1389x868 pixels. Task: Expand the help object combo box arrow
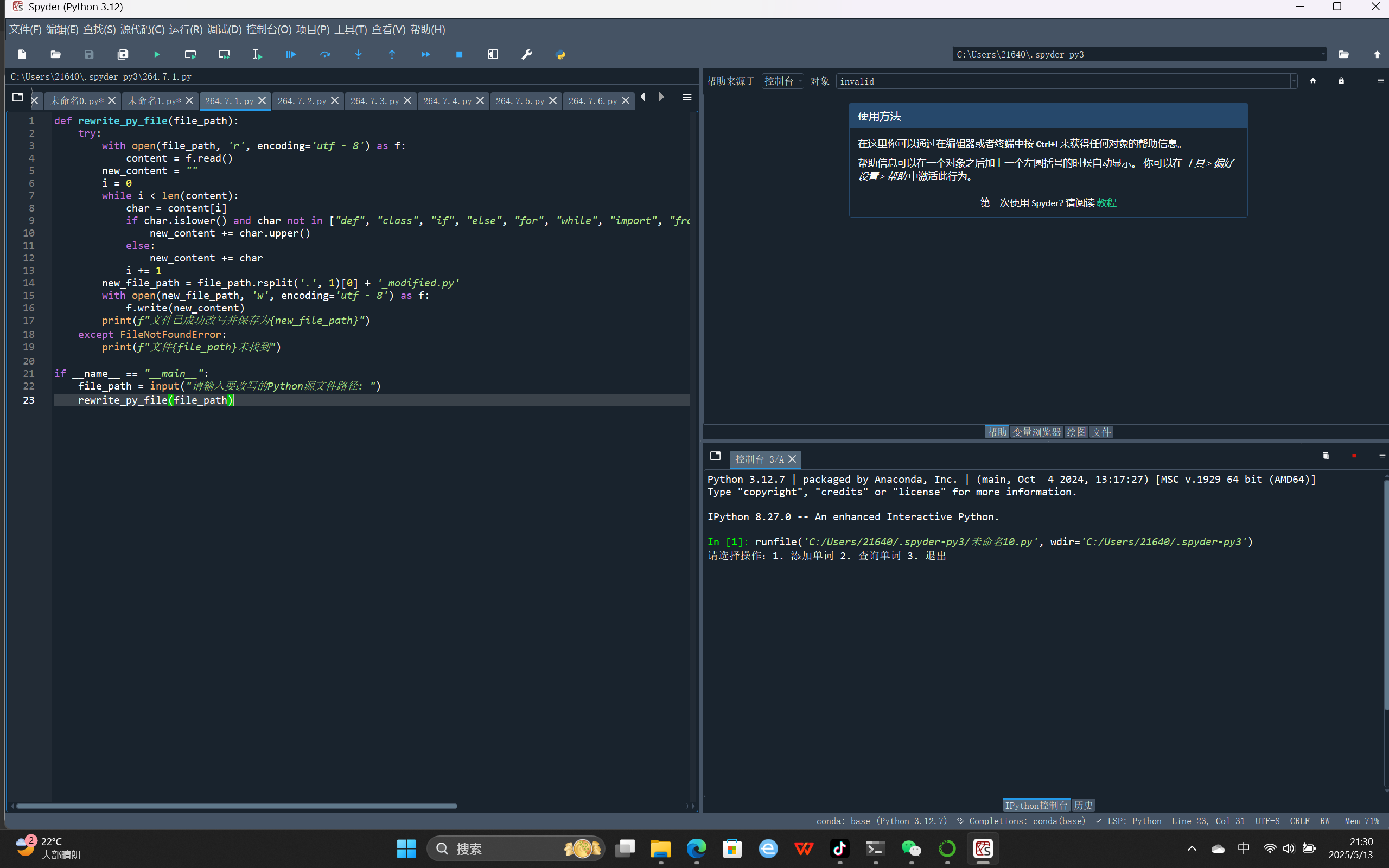[x=1294, y=81]
